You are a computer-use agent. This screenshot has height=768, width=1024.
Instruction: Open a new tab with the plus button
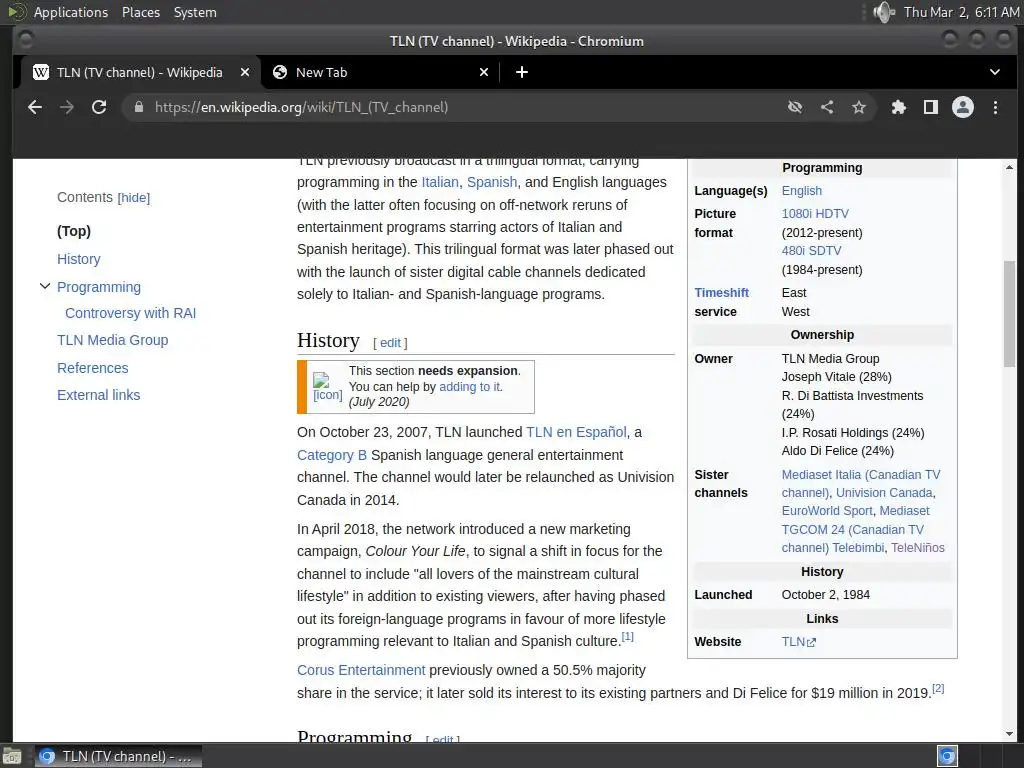point(522,72)
